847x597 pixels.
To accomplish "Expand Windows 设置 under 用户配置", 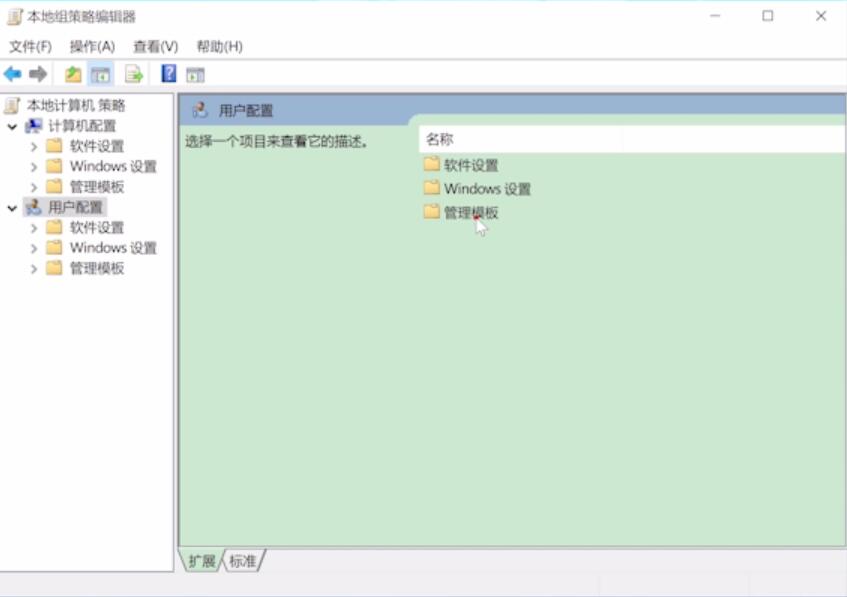I will [x=33, y=249].
